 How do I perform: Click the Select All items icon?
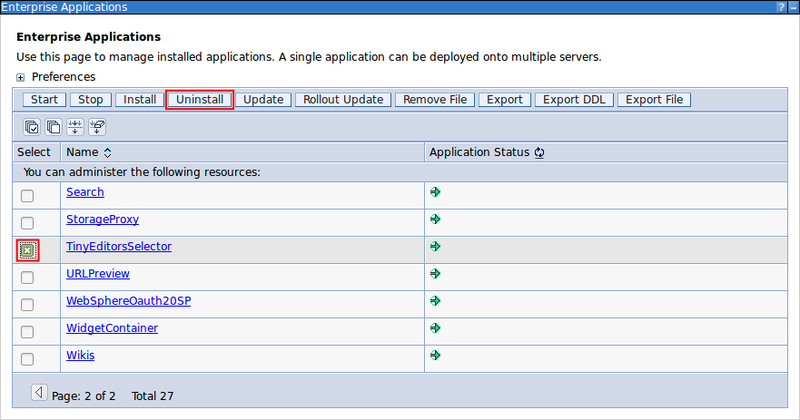pyautogui.click(x=32, y=127)
